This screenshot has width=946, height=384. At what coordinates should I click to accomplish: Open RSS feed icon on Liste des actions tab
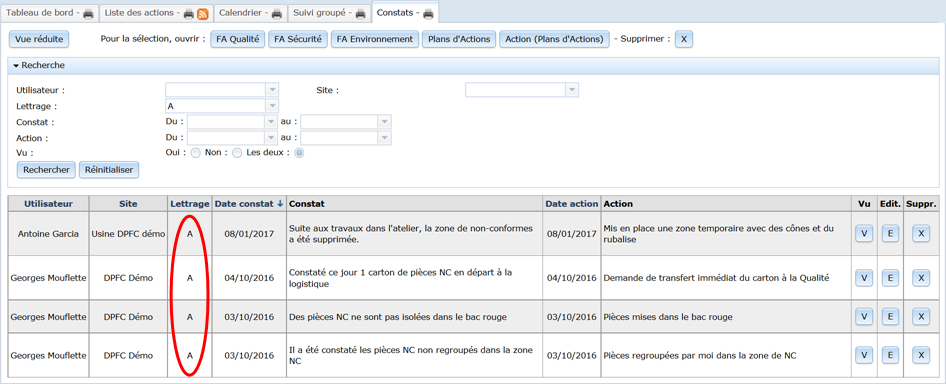(203, 13)
